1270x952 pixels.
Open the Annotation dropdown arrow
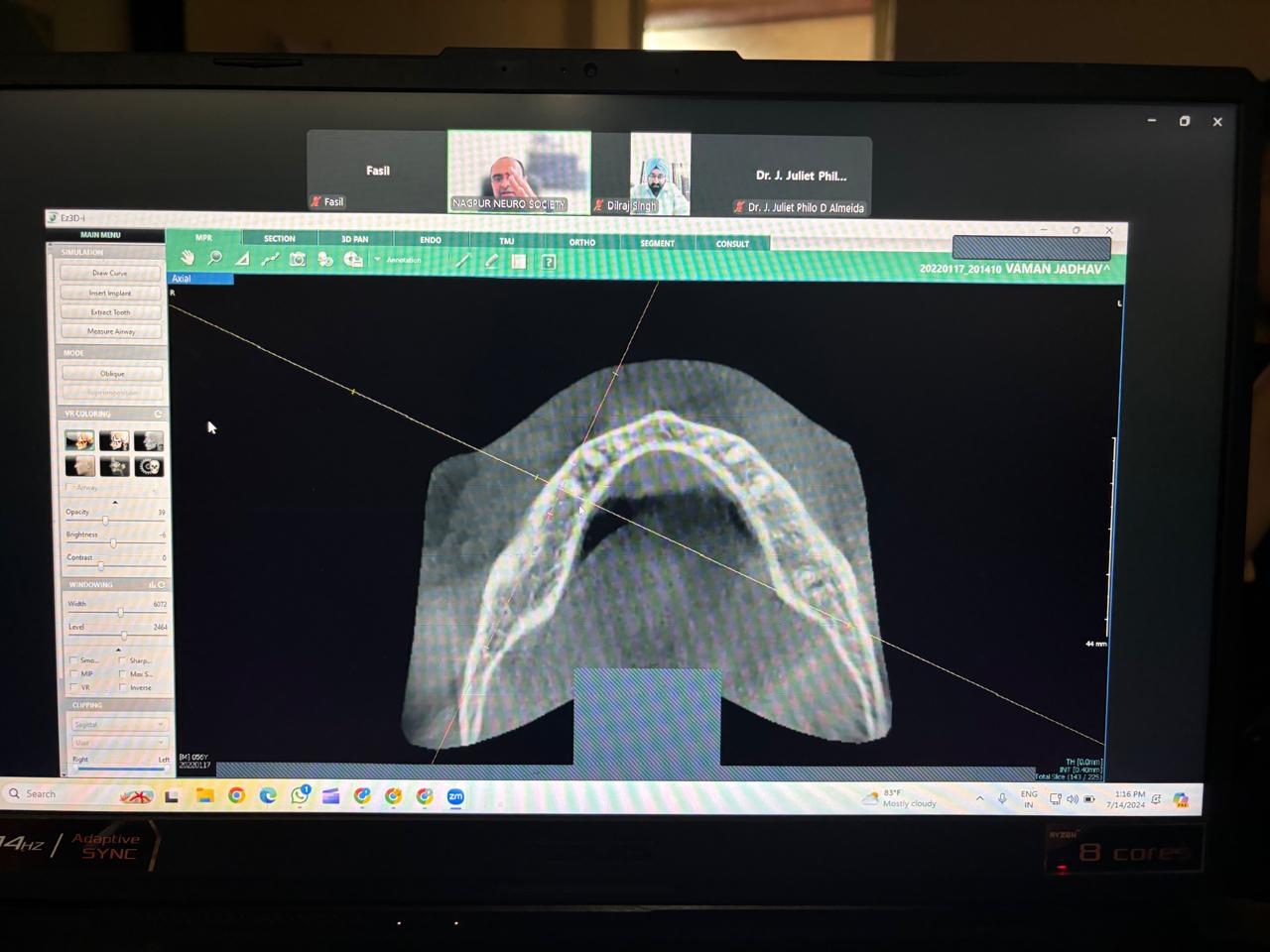(x=377, y=260)
